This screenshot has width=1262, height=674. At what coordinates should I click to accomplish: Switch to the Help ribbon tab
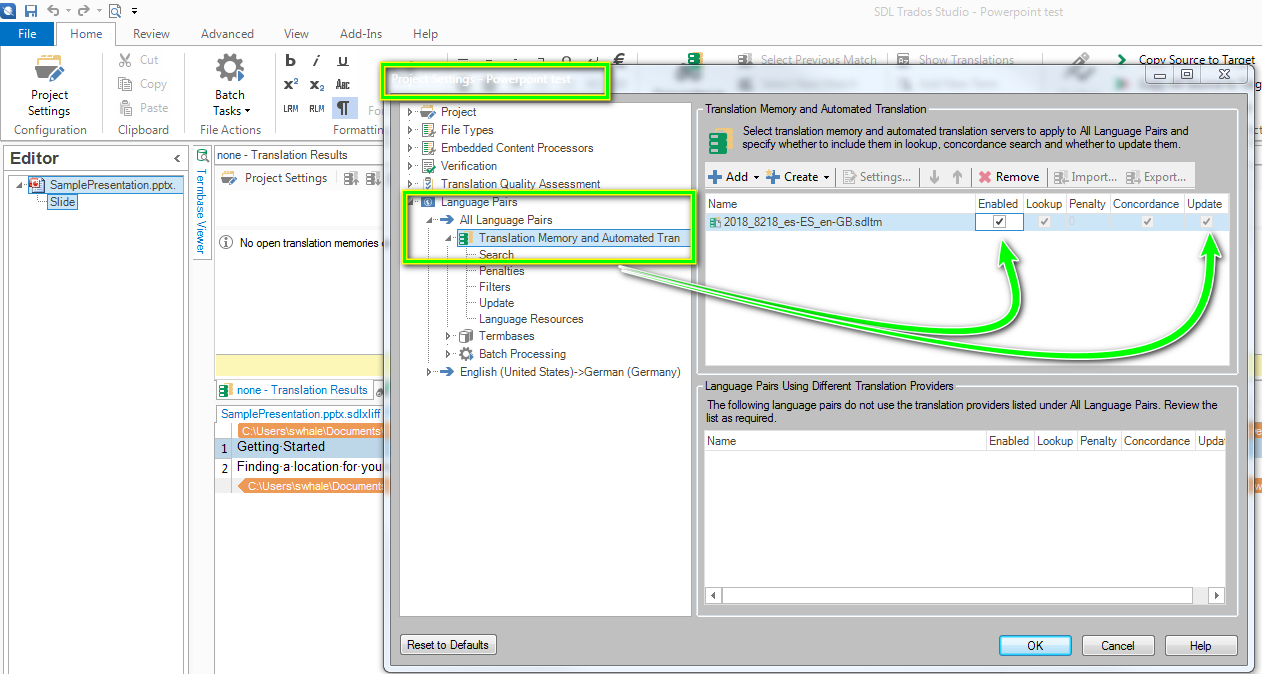click(x=425, y=34)
